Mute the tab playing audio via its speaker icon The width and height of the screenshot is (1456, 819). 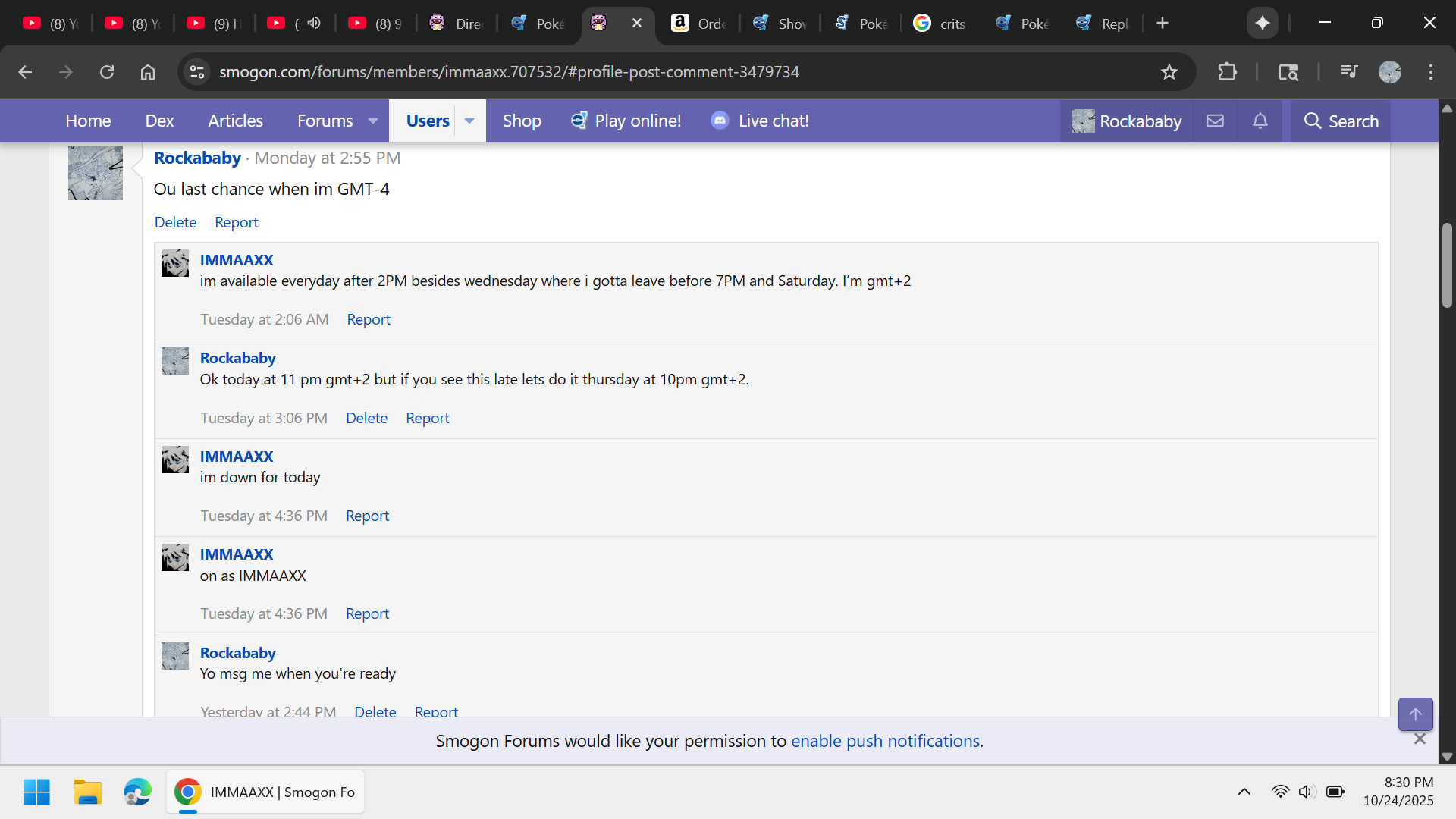(314, 23)
